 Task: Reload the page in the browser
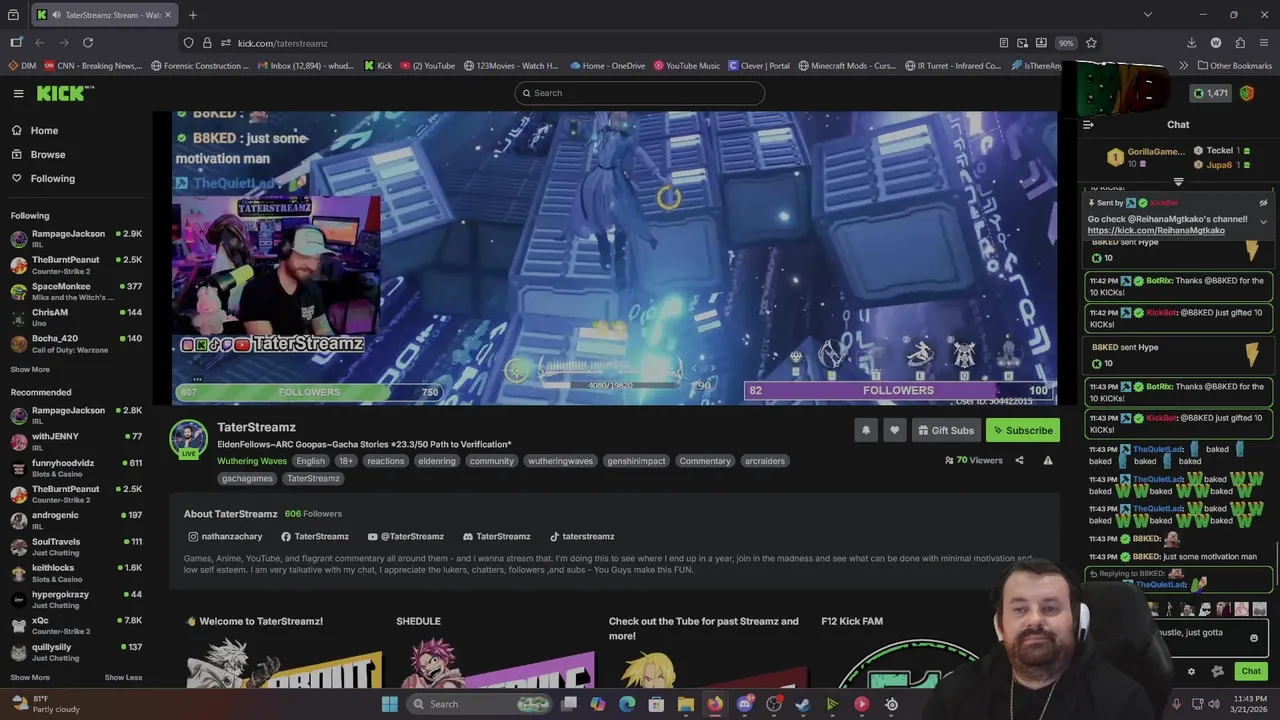point(88,43)
